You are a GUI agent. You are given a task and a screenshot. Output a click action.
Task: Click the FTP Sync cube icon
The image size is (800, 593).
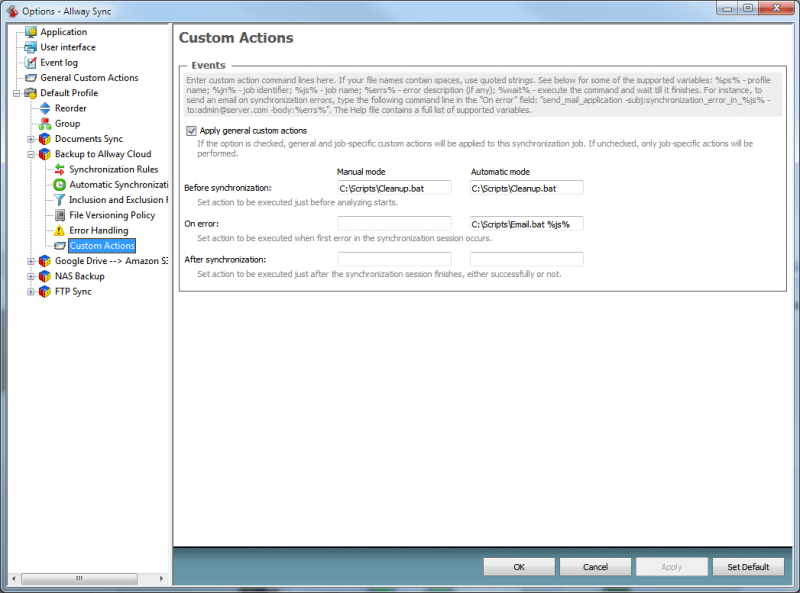point(45,291)
